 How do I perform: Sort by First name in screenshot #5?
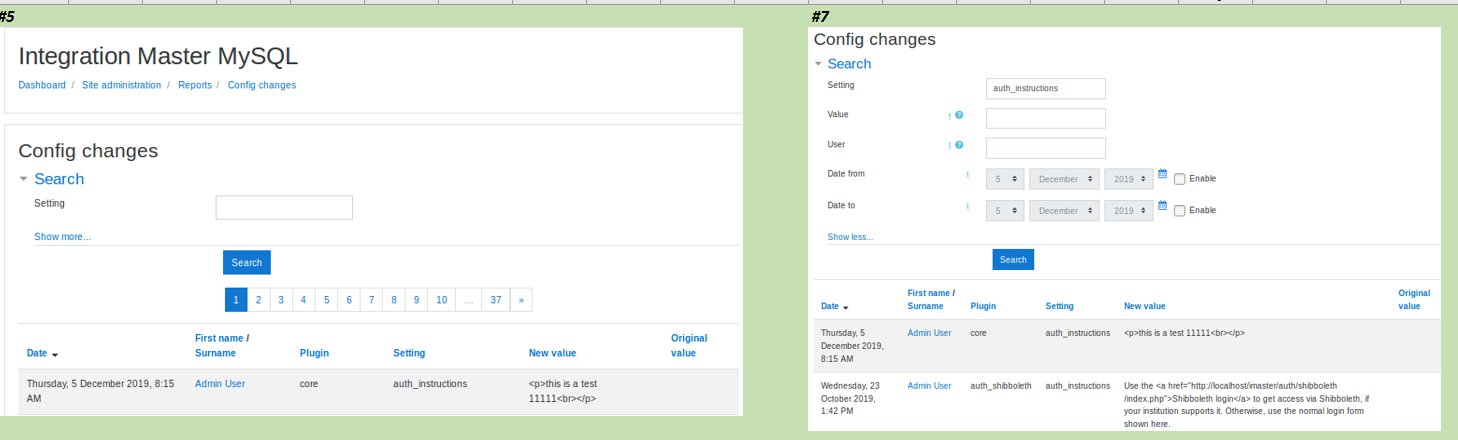coord(219,338)
